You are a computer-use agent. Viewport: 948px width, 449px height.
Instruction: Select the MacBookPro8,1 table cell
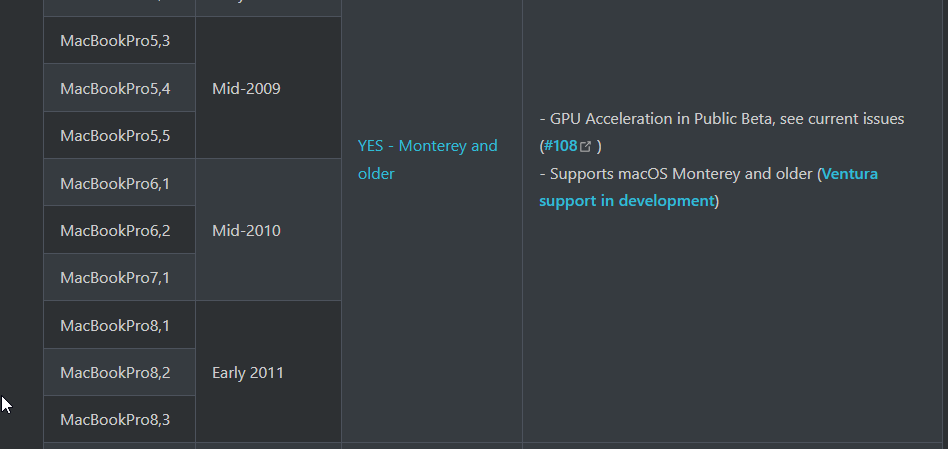coord(115,325)
